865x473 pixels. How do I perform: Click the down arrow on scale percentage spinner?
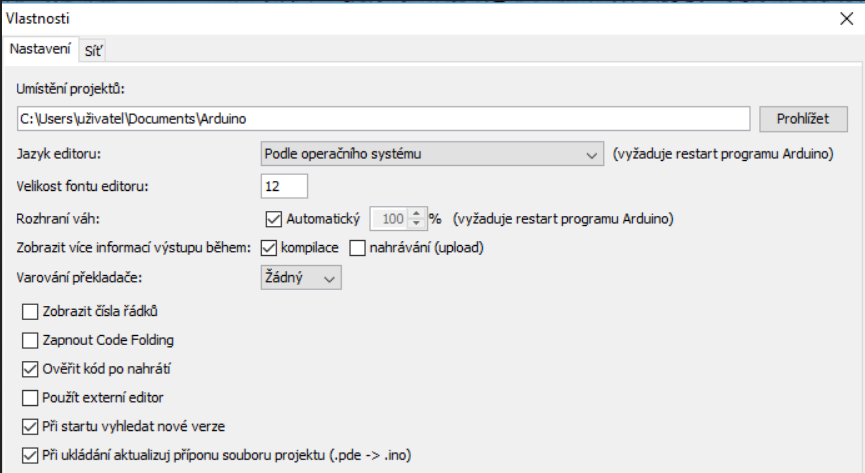(416, 223)
